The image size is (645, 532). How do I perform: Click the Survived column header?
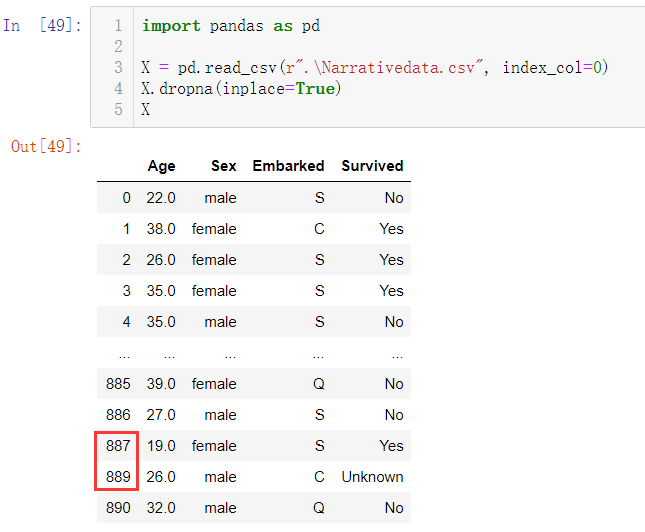click(372, 166)
